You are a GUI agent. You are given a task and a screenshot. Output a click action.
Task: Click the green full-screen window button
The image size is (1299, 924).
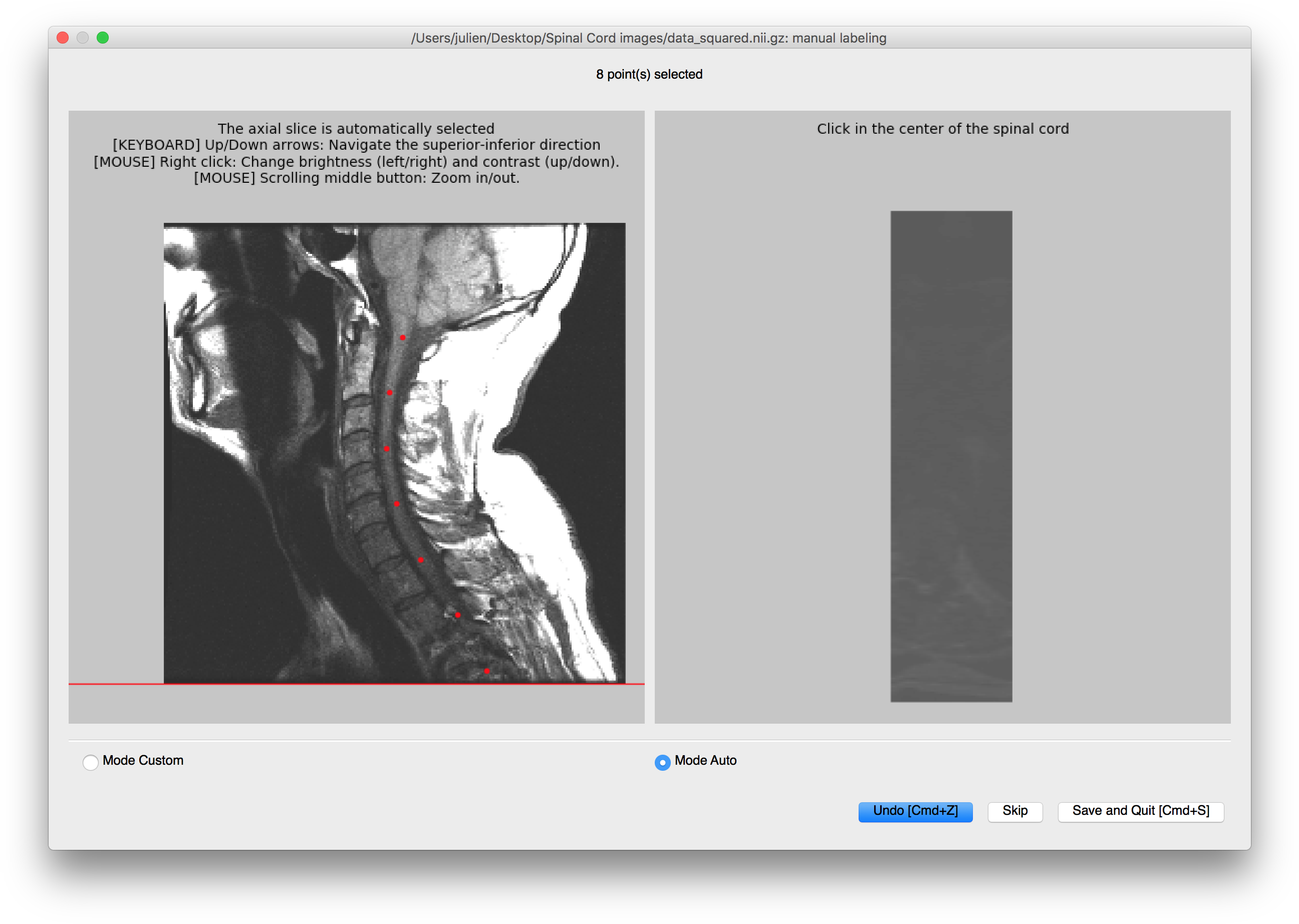[103, 38]
